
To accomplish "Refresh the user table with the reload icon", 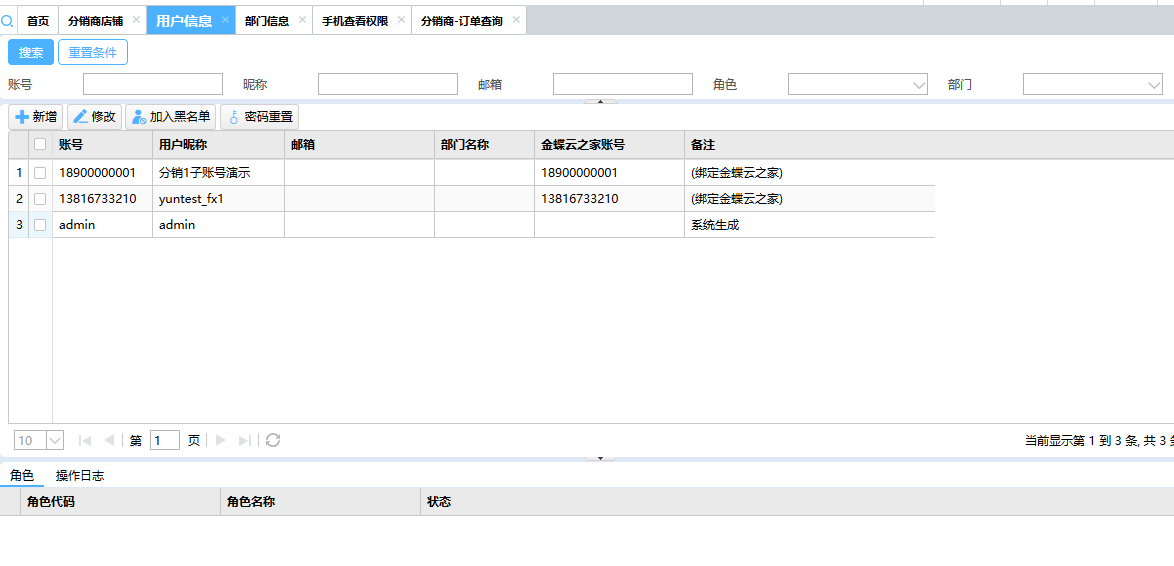I will coord(273,440).
